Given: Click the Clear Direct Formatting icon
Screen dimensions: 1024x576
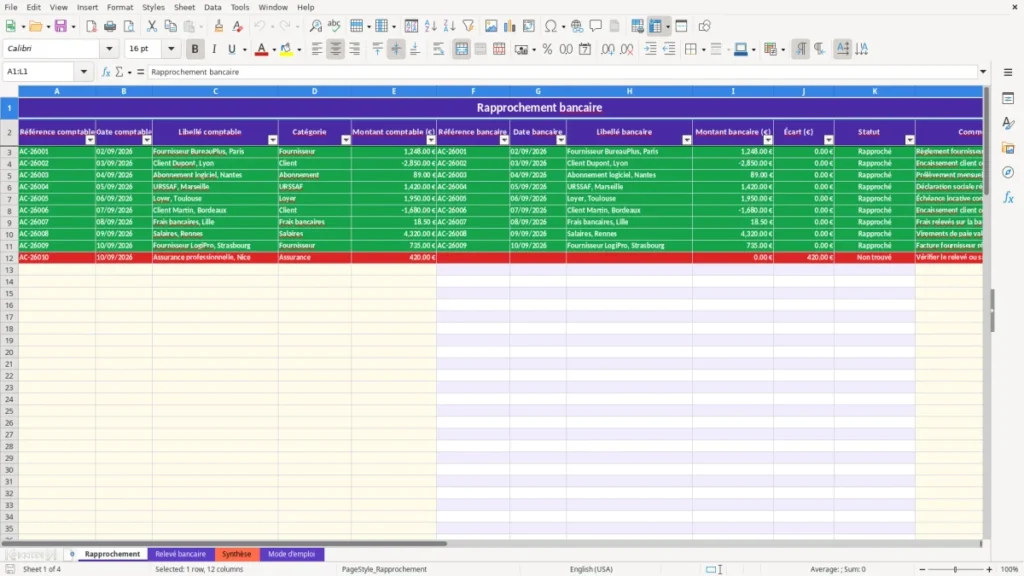Looking at the screenshot, I should coord(237,26).
